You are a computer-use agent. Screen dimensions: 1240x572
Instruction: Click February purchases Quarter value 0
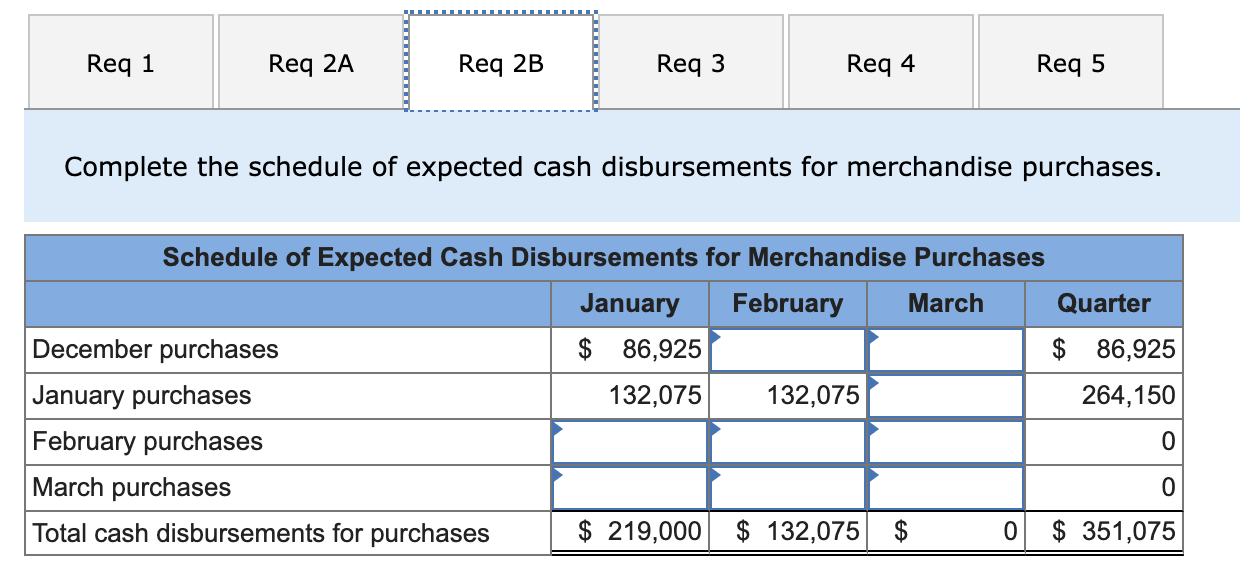1104,442
